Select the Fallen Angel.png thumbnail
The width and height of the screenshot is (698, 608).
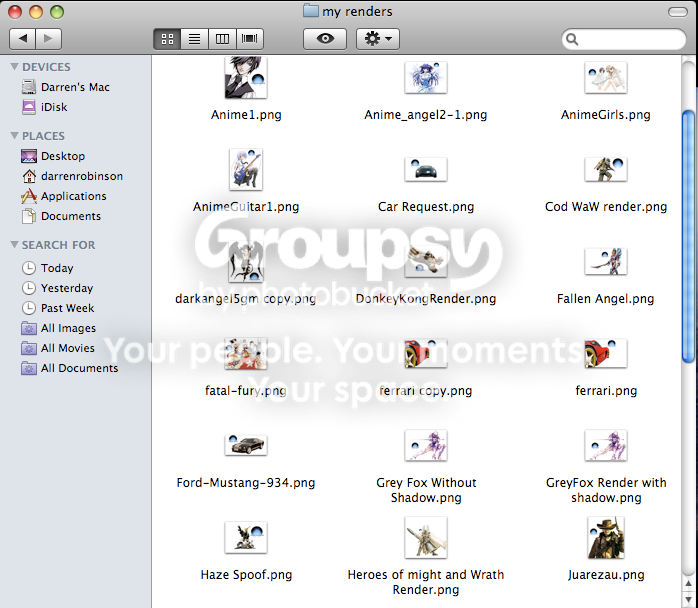606,261
